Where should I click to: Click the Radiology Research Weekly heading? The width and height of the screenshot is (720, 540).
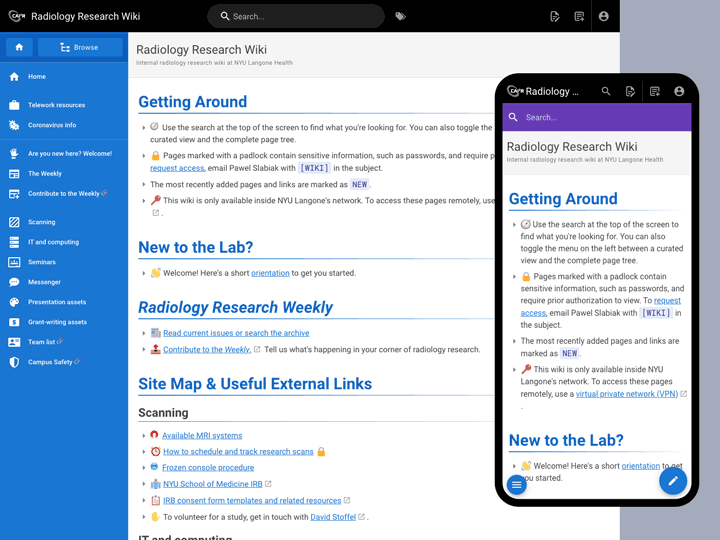[x=236, y=307]
